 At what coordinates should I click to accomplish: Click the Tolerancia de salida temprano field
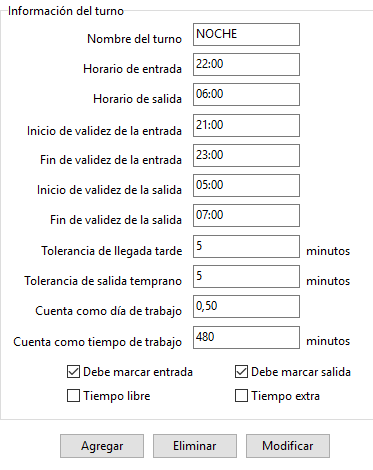point(246,277)
